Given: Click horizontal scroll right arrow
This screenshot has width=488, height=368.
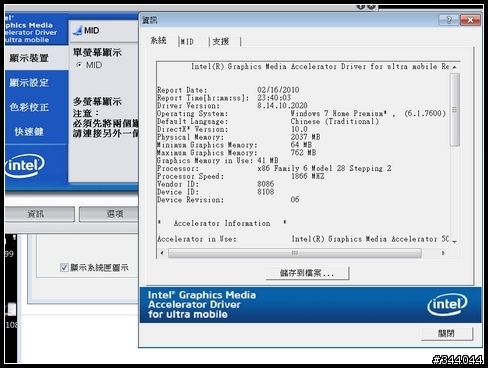Looking at the screenshot, I should (443, 253).
